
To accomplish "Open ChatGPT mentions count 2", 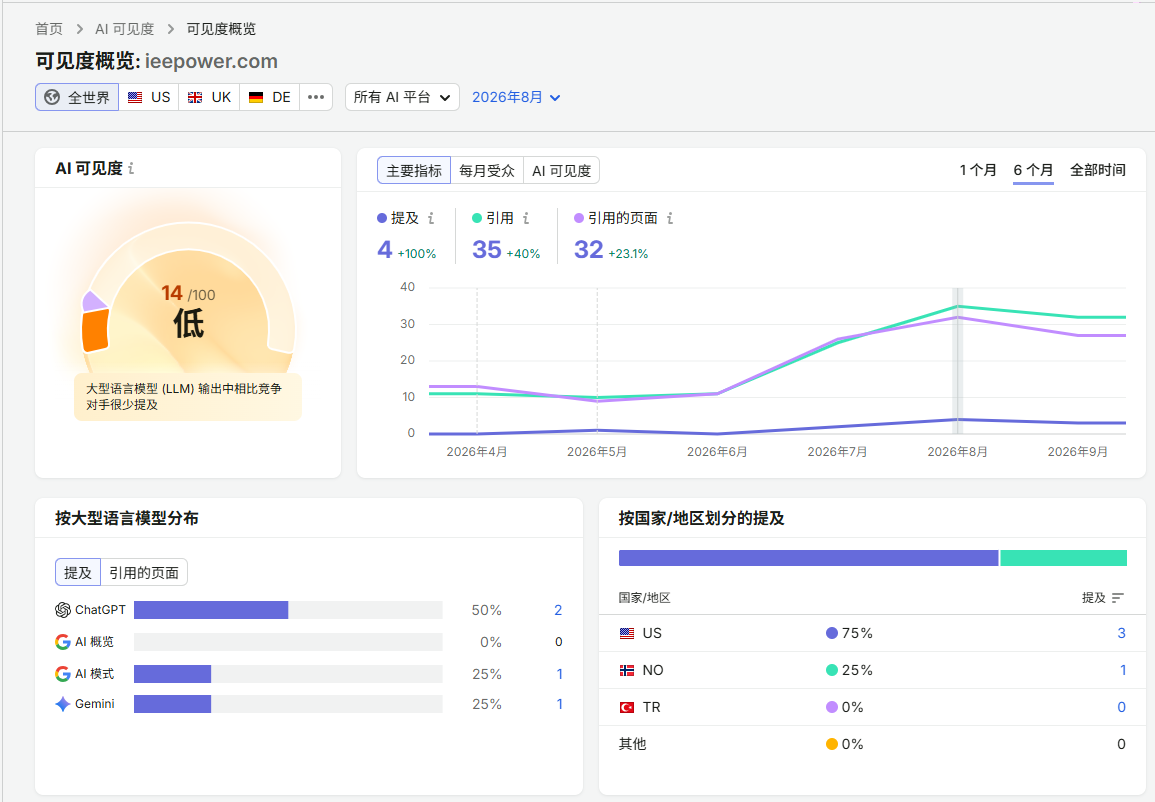I will coord(558,610).
